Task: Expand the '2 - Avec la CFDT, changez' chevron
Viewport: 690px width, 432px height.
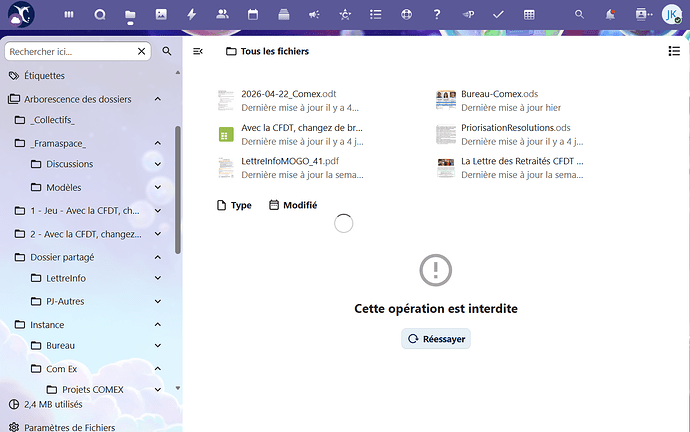Action: (x=158, y=234)
